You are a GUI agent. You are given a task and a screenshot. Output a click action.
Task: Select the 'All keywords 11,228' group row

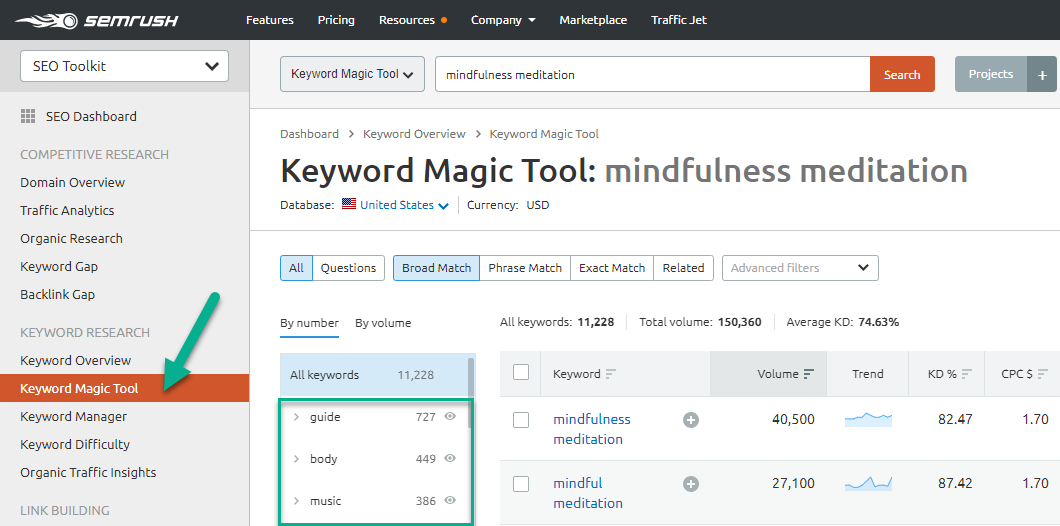tap(374, 375)
